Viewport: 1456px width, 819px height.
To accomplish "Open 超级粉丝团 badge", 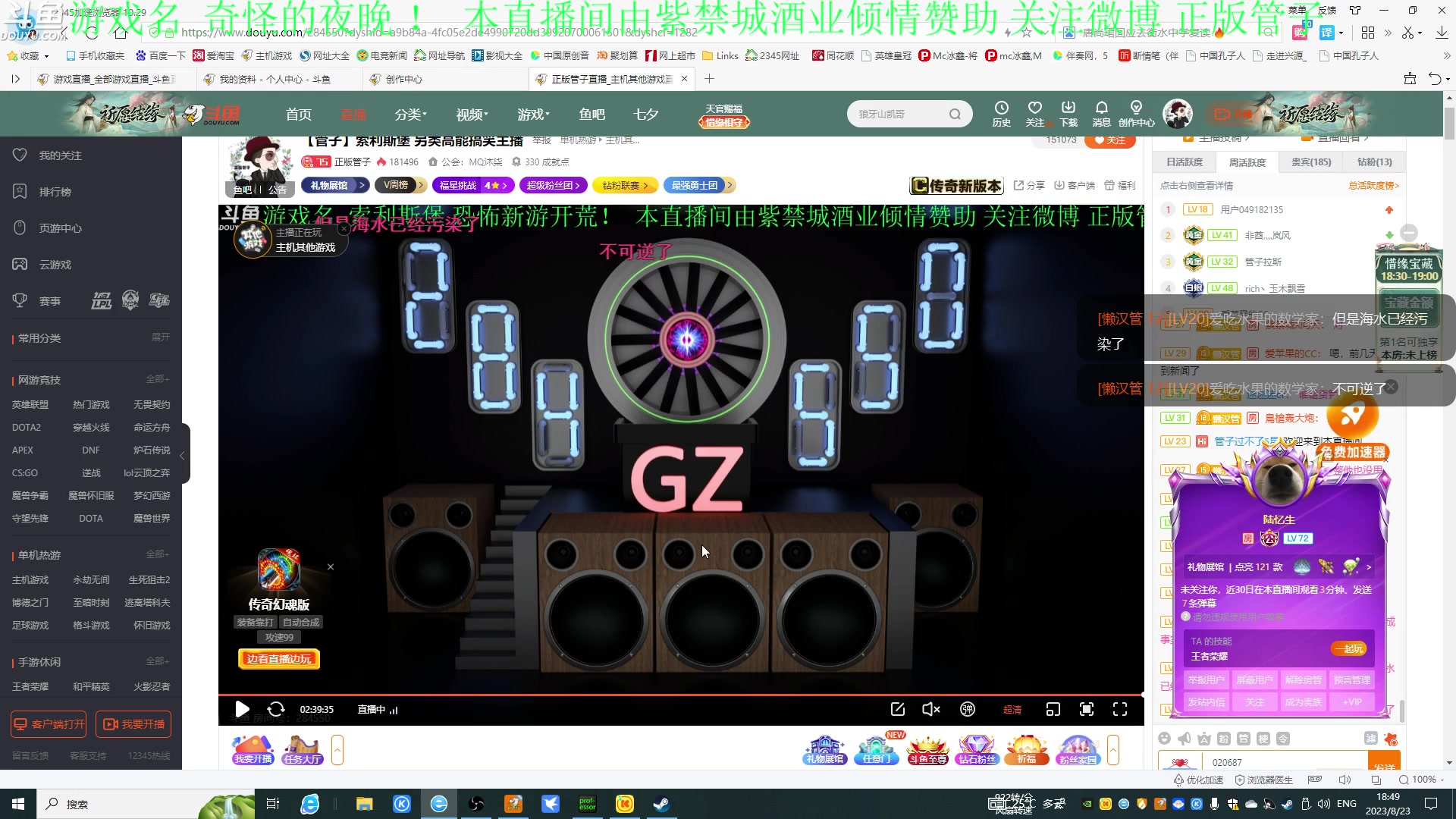I will pyautogui.click(x=554, y=185).
